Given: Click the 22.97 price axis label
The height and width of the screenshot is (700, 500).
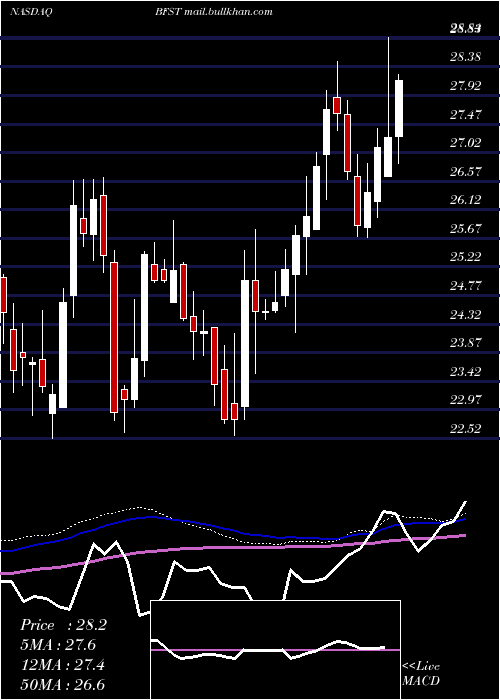Looking at the screenshot, I should pyautogui.click(x=466, y=400).
